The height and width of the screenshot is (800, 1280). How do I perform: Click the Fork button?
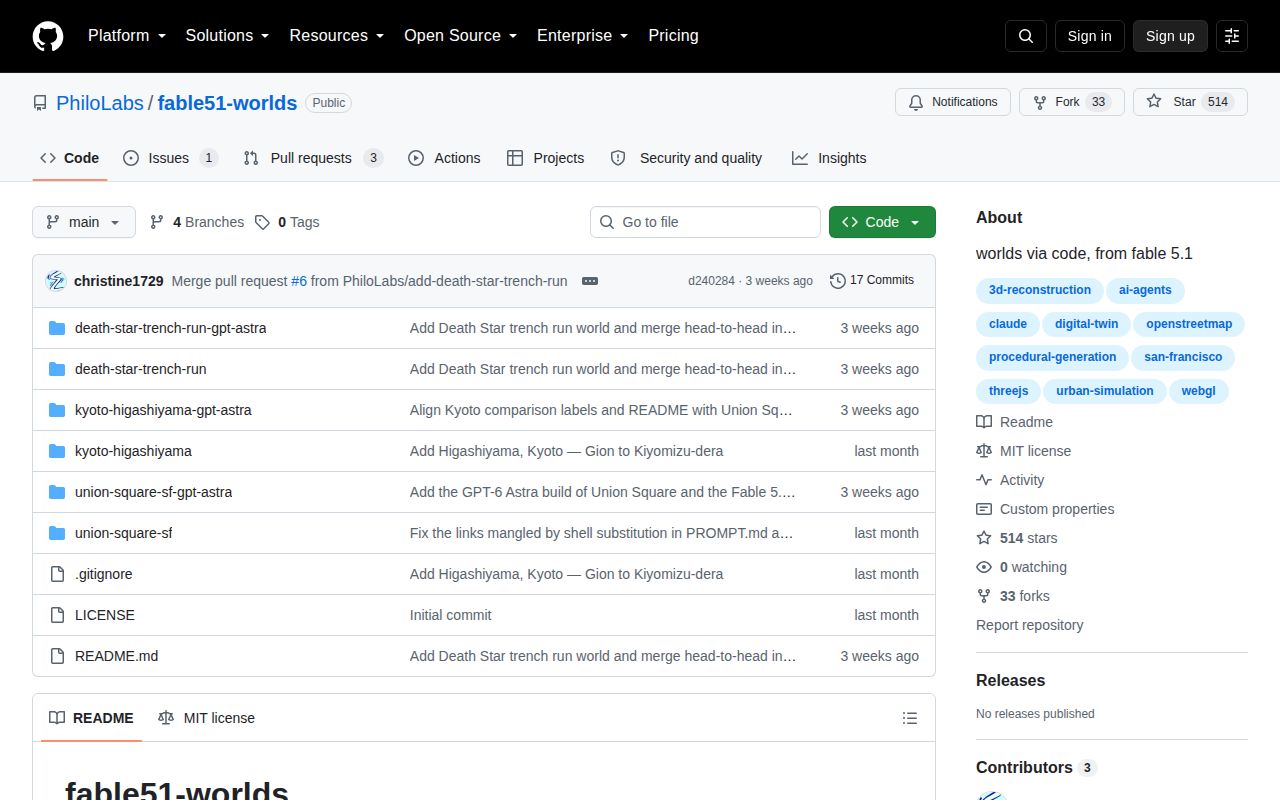pyautogui.click(x=1072, y=102)
